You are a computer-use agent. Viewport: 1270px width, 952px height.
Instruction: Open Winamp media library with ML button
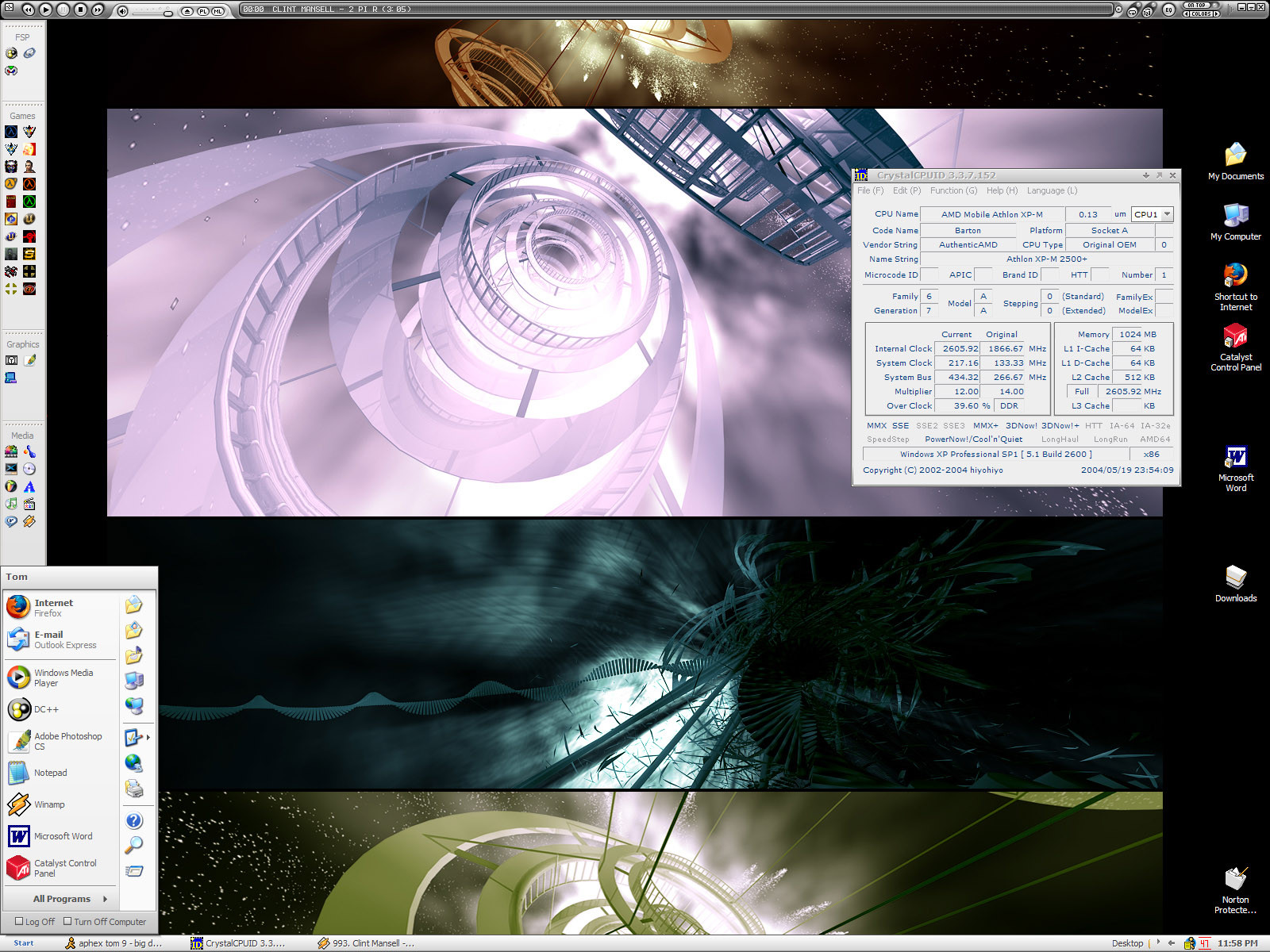point(217,11)
